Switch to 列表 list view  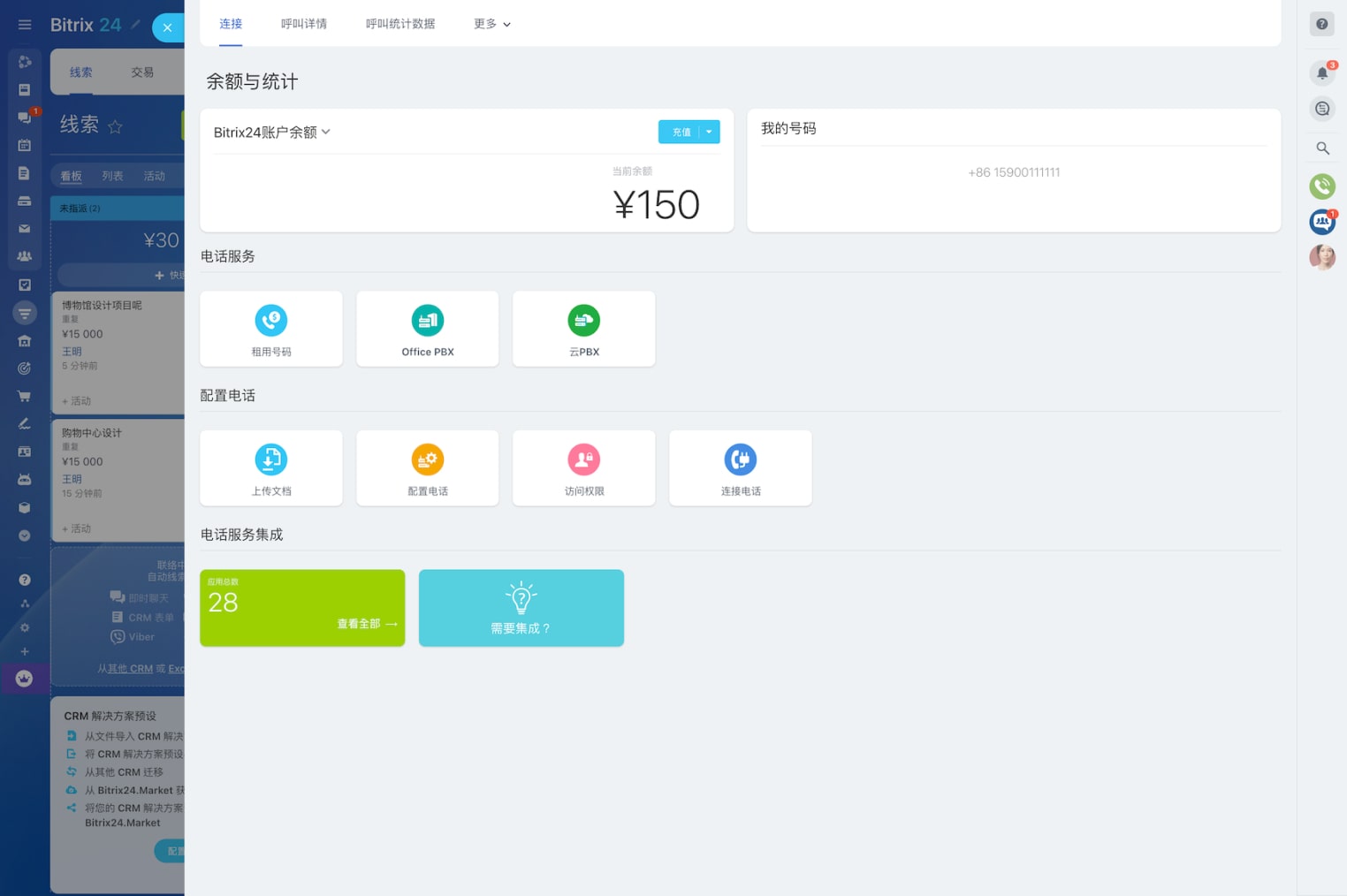[x=112, y=176]
